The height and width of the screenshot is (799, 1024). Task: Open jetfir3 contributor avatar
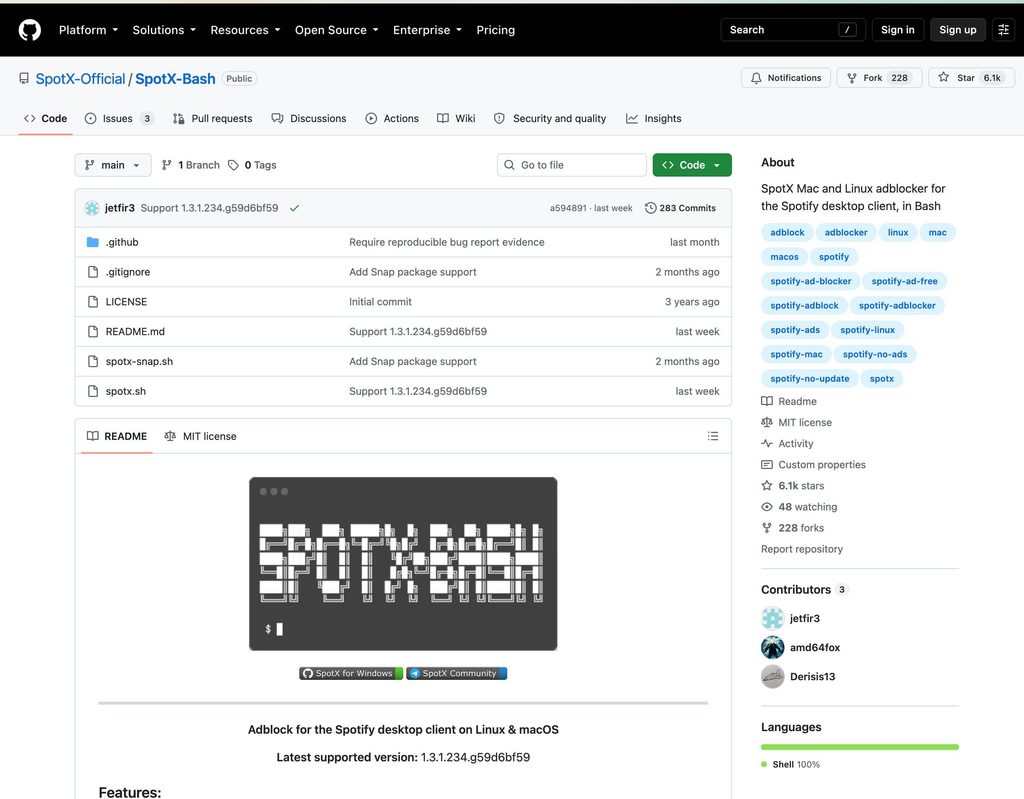[x=773, y=618]
